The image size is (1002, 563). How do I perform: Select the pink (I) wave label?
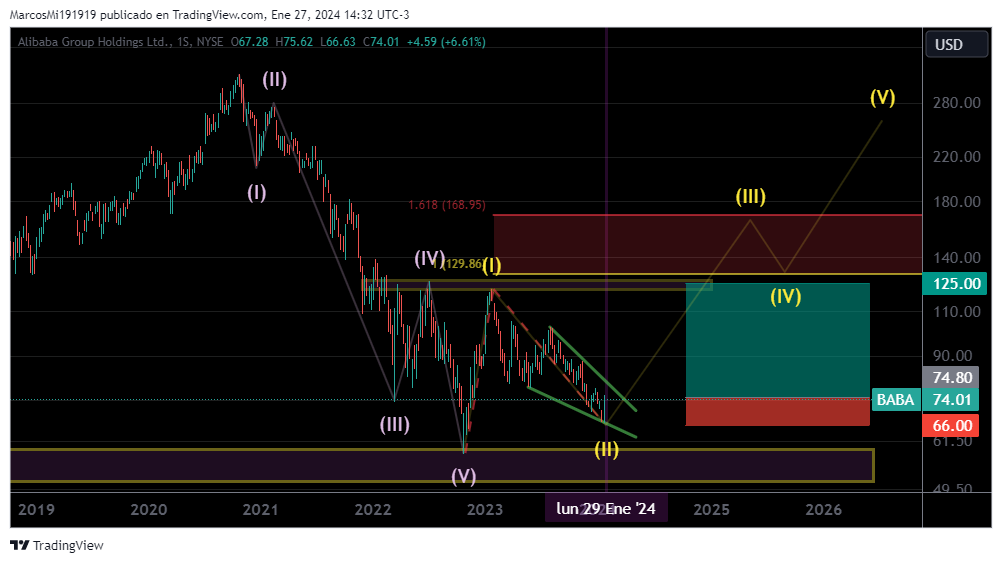257,192
